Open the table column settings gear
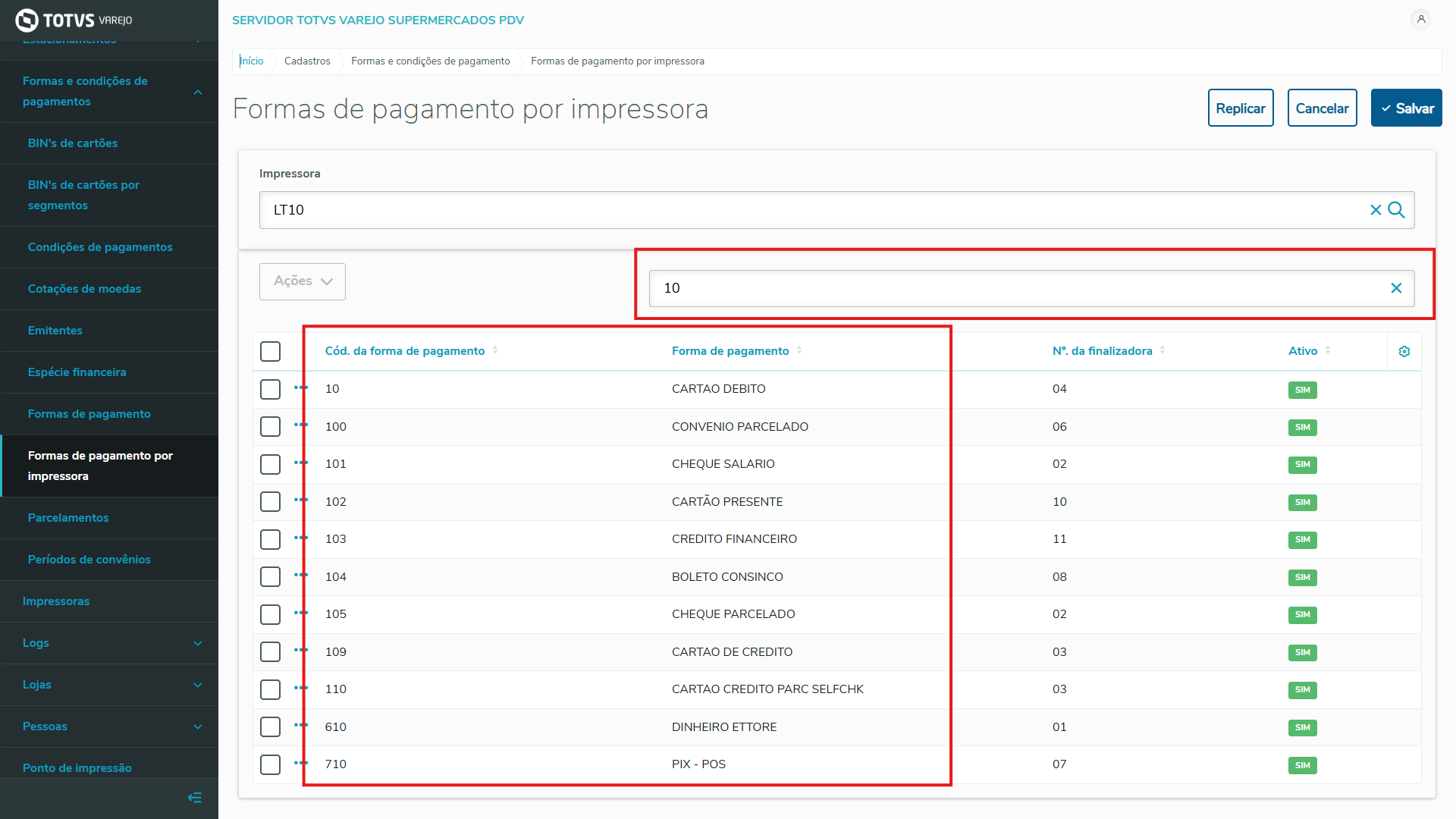Viewport: 1456px width, 819px height. point(1404,352)
